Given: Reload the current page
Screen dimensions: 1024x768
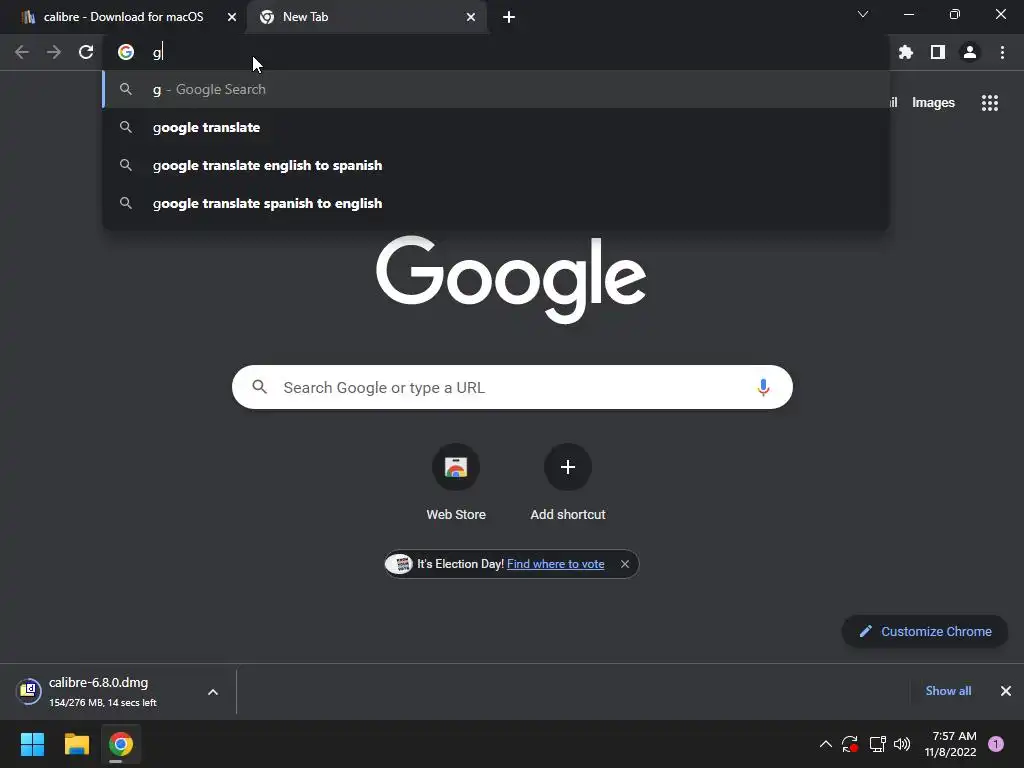Looking at the screenshot, I should [x=86, y=52].
